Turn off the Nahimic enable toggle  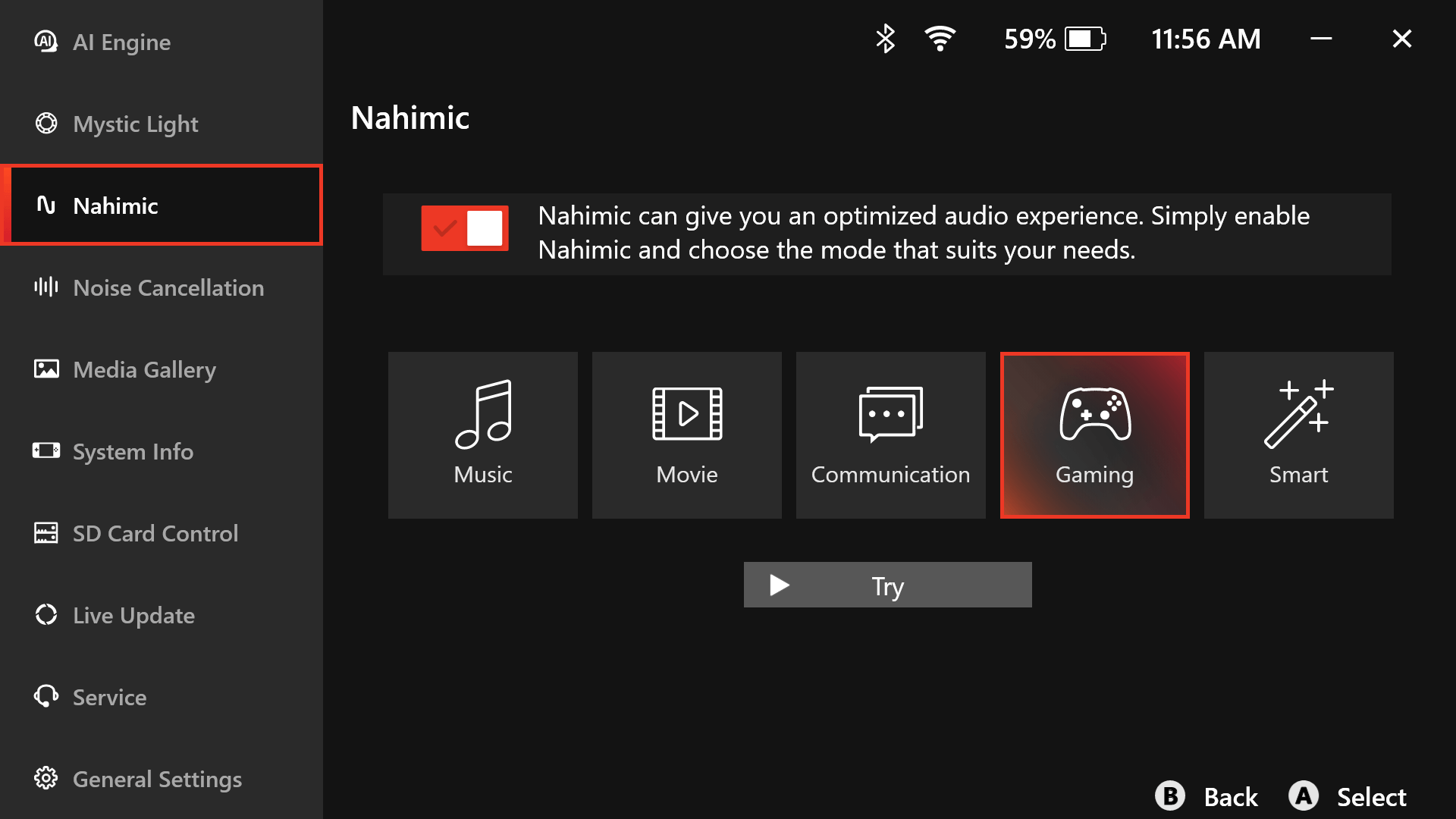[465, 228]
